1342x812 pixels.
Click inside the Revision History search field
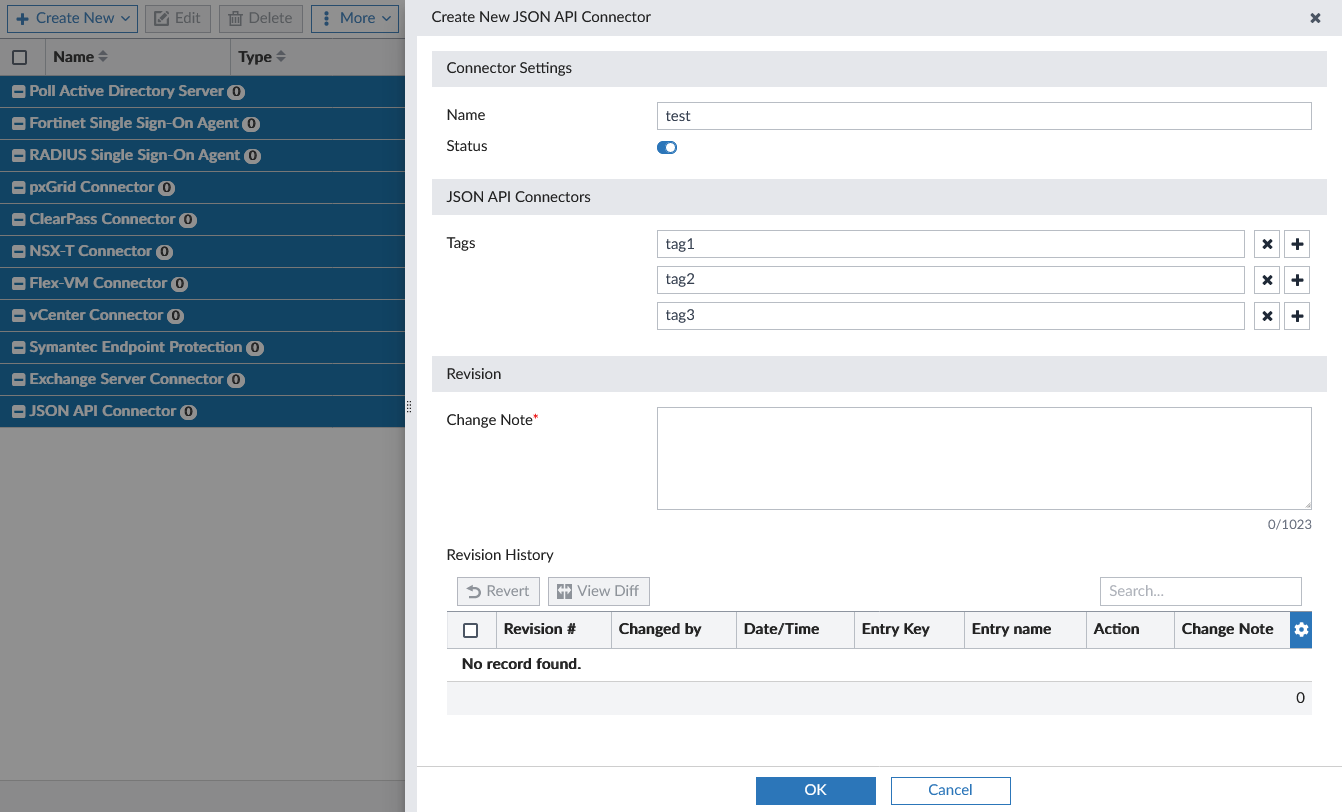pos(1200,591)
